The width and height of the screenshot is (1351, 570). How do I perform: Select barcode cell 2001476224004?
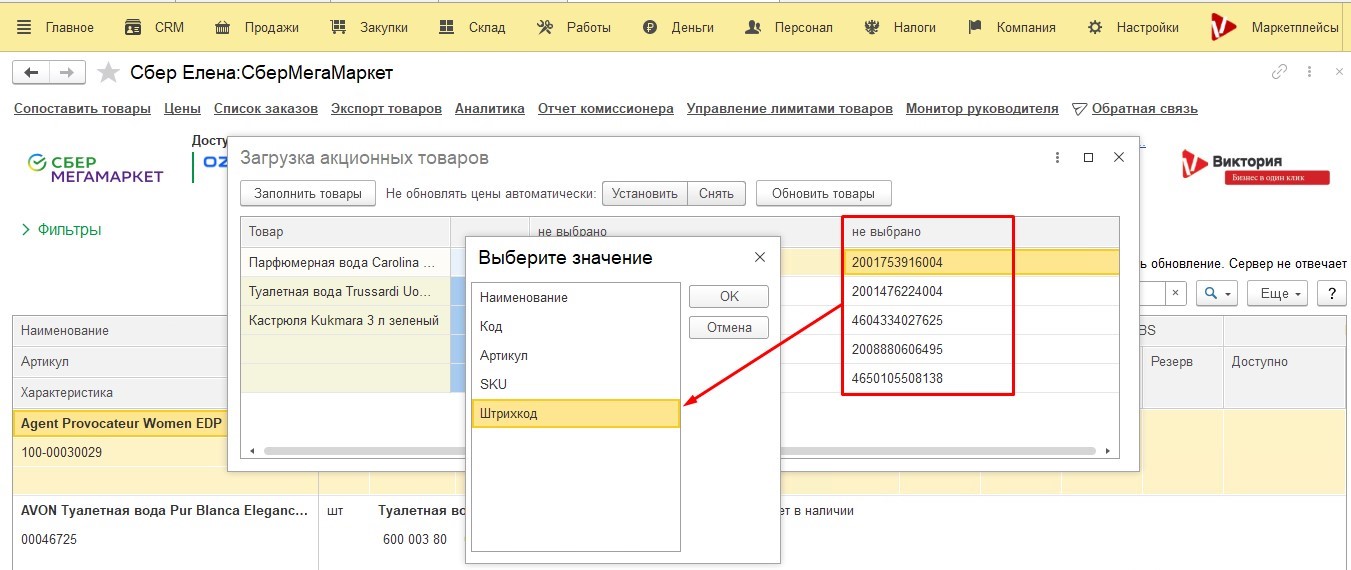point(981,291)
